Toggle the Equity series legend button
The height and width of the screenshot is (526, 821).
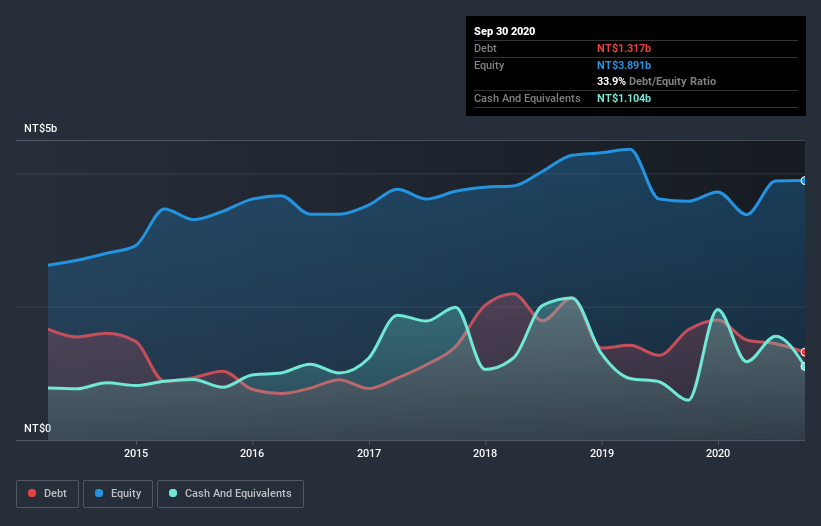(118, 494)
